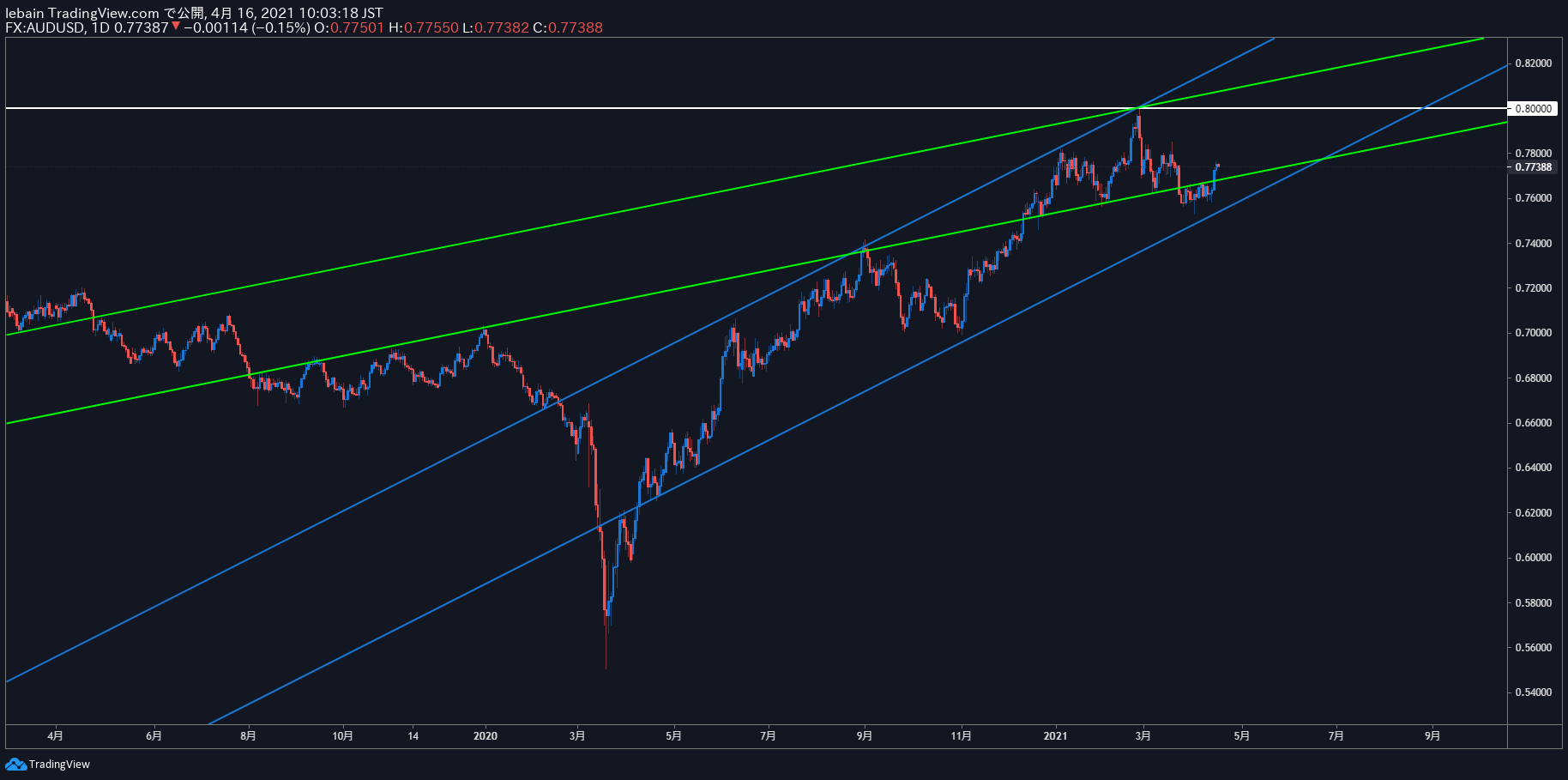This screenshot has height=780, width=1568.
Task: Click the 0.58000 price axis label
Action: (1533, 603)
